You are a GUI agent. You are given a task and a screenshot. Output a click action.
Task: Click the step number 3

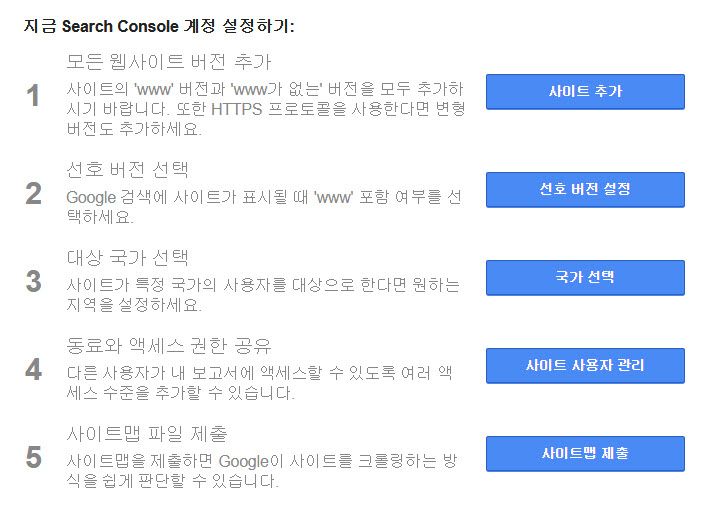click(x=34, y=281)
